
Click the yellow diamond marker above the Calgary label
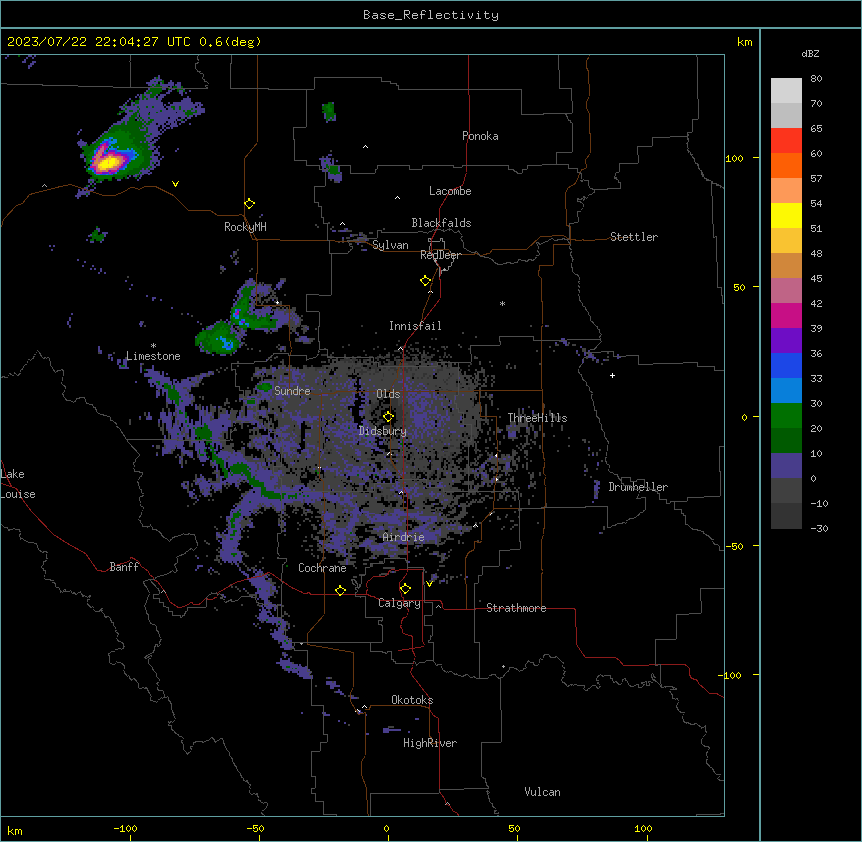[405, 589]
